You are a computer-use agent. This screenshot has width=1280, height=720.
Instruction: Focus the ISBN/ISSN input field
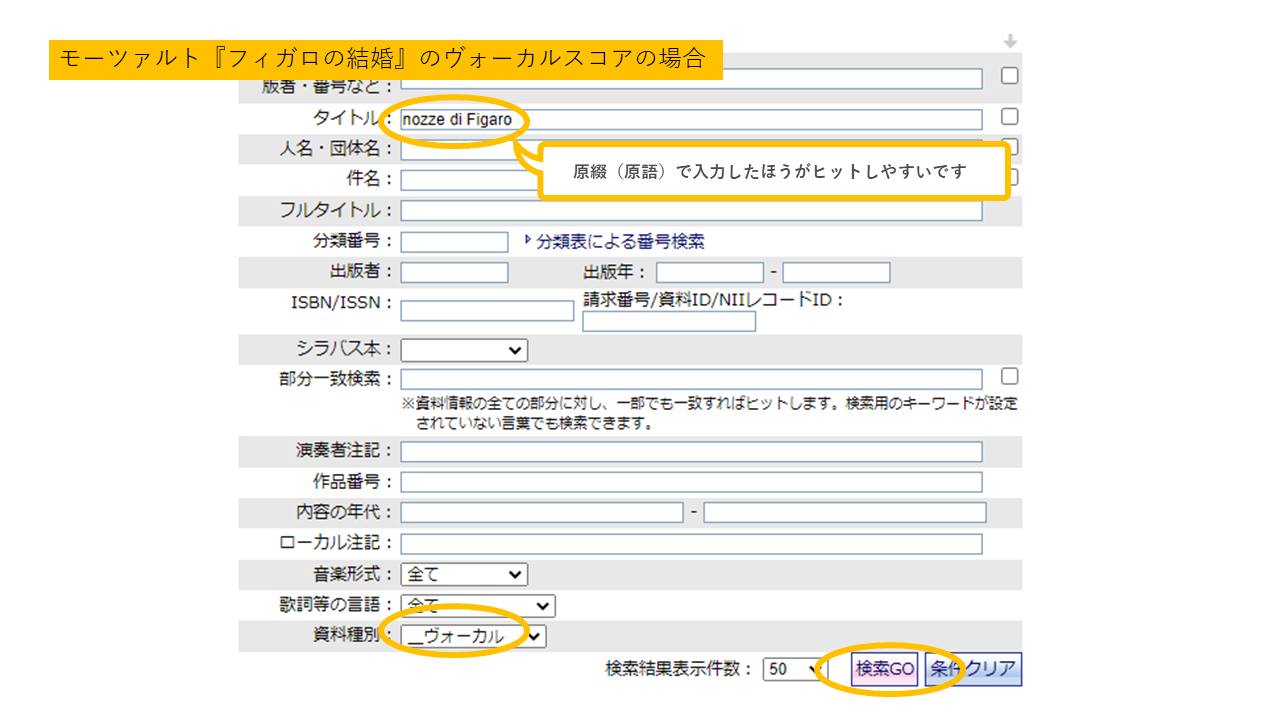[488, 311]
